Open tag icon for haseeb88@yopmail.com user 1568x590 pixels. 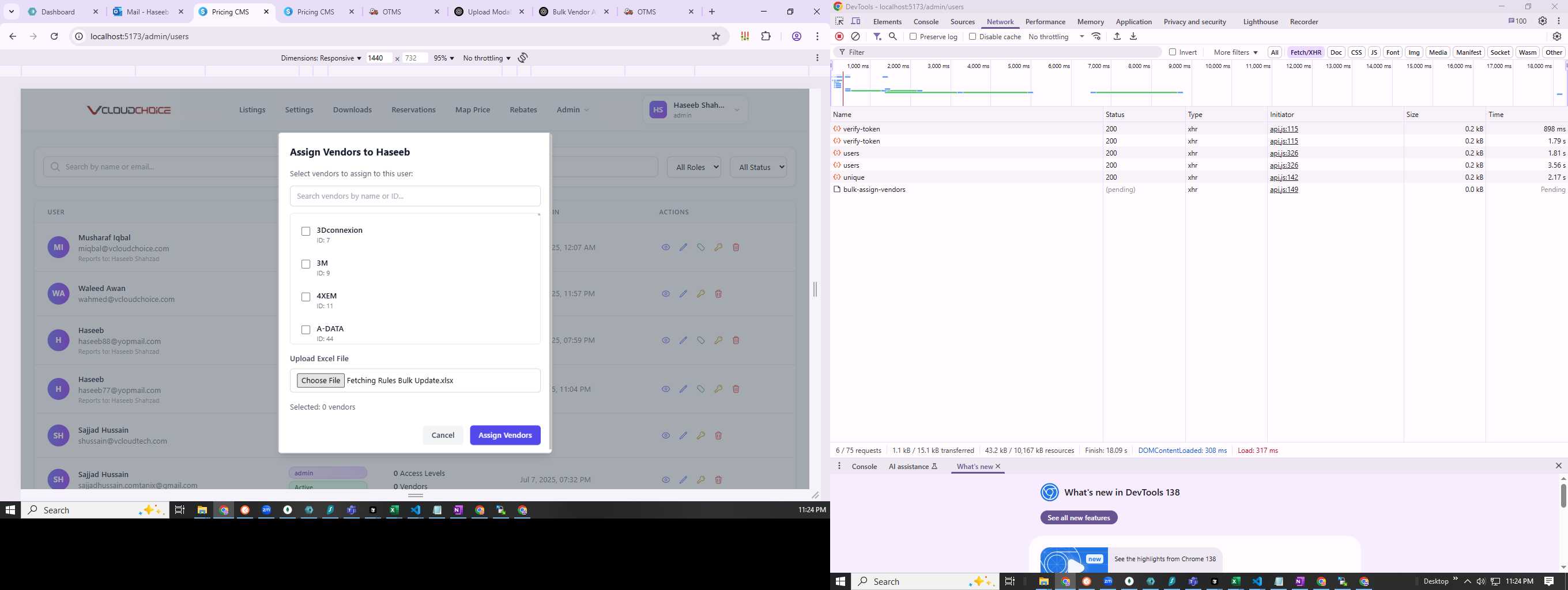pyautogui.click(x=701, y=341)
